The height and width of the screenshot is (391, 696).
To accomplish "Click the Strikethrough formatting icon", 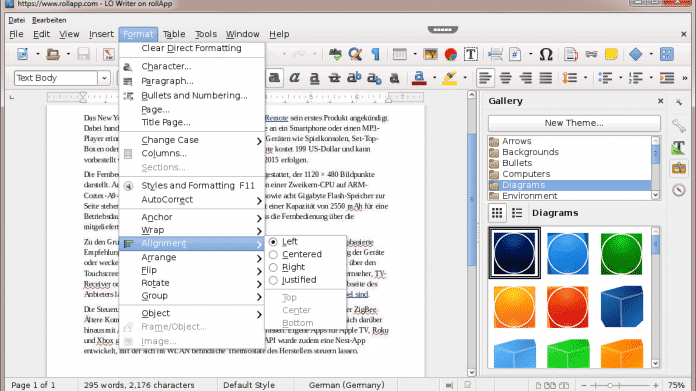I will 334,78.
